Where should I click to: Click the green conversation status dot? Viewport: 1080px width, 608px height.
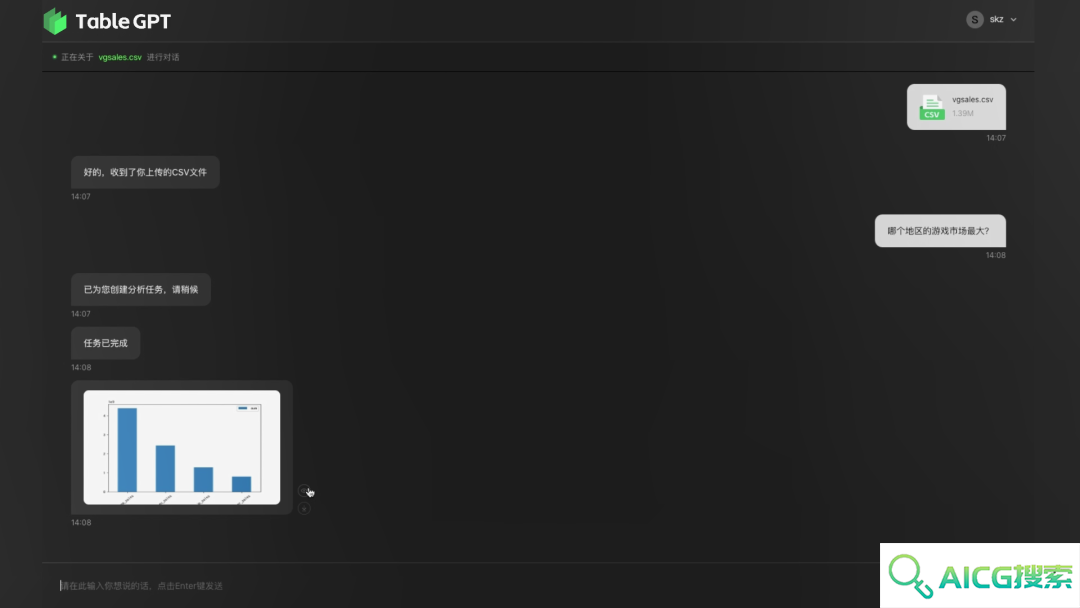pyautogui.click(x=54, y=57)
